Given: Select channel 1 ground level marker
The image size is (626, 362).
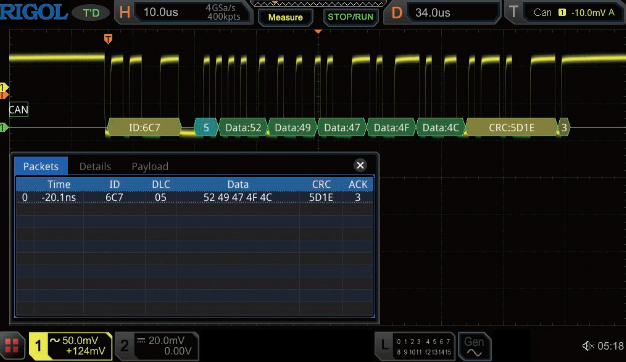Looking at the screenshot, I should coord(4,87).
